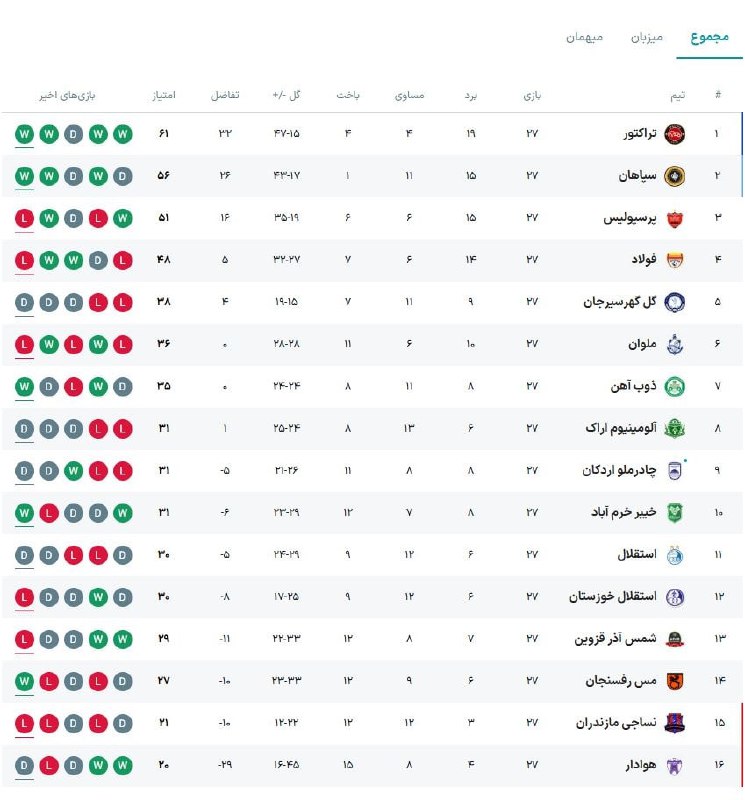Viewport: 745px width, 800px height.
Task: Select the Mes Rafsanjan orange logo
Action: tap(675, 681)
